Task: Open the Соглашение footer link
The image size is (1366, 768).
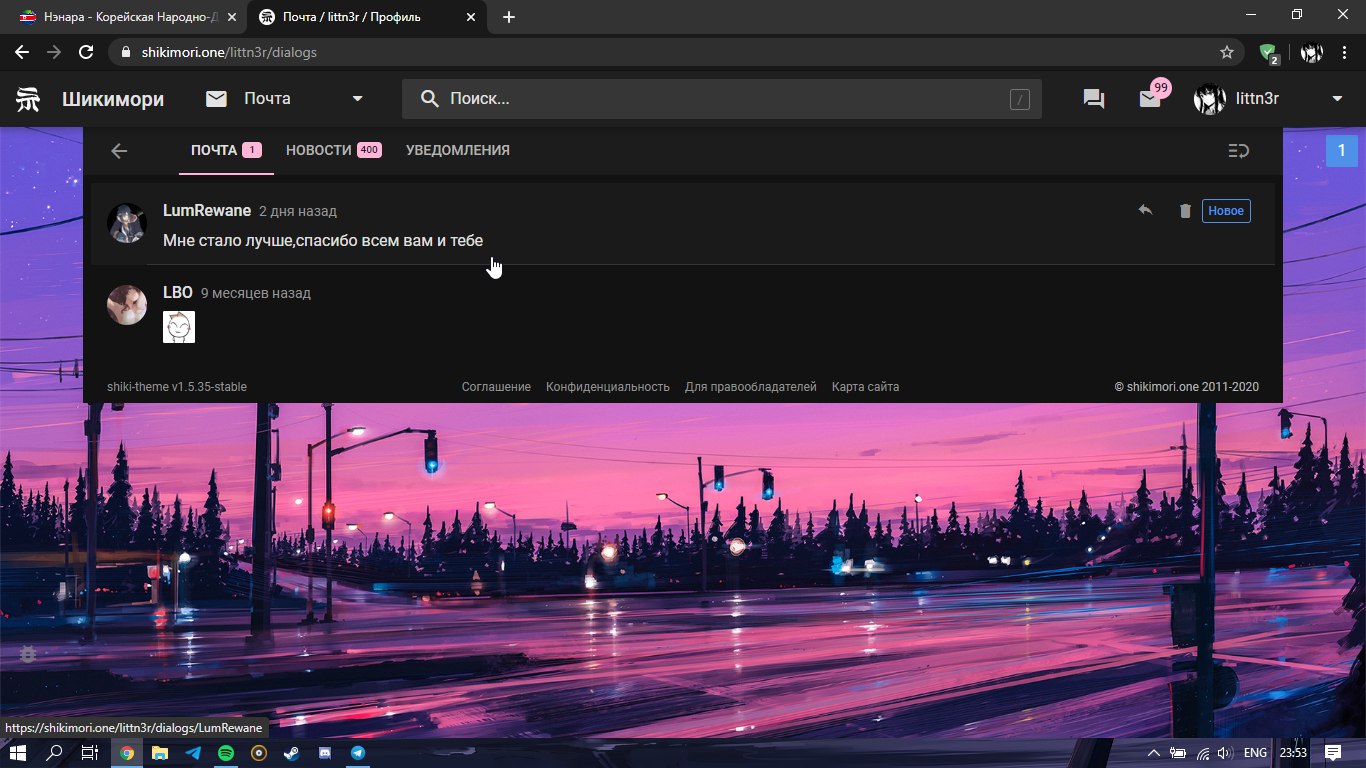Action: [496, 387]
